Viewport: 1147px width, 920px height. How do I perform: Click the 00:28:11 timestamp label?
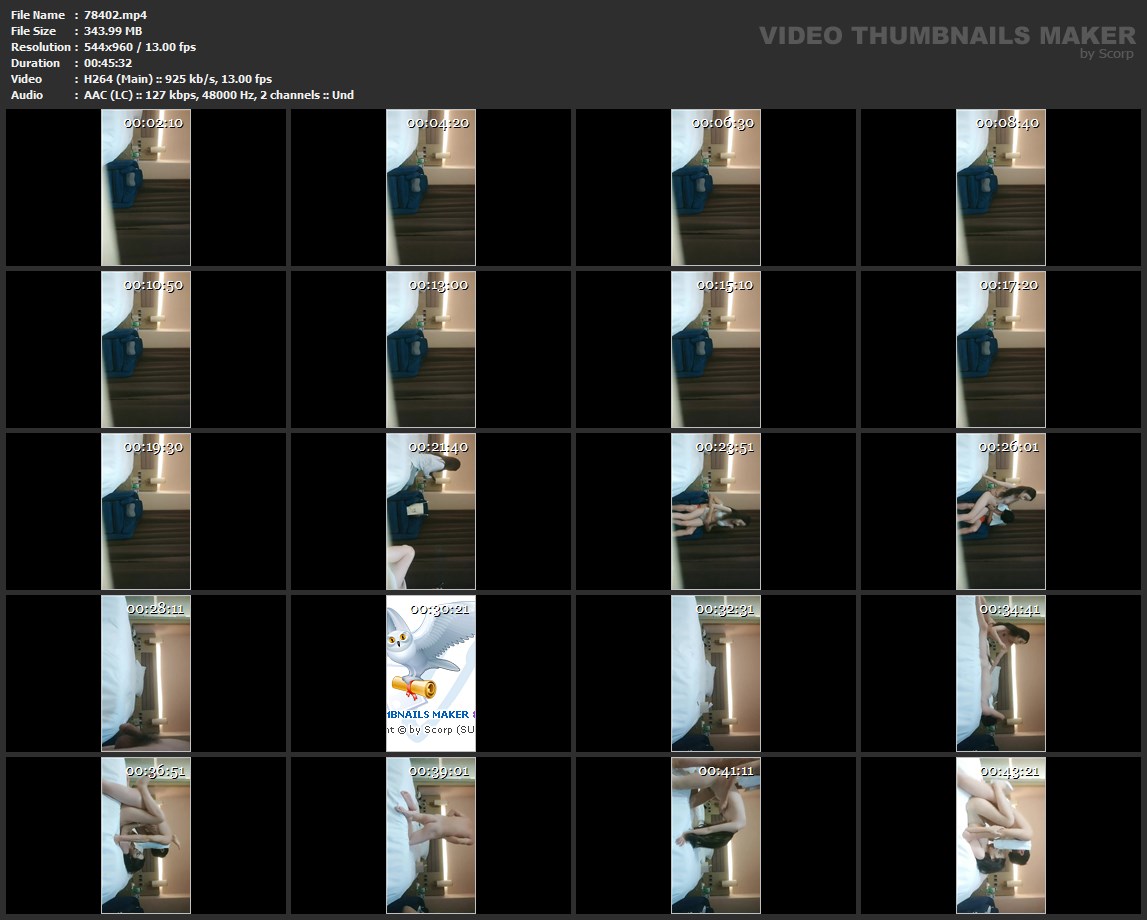tap(154, 608)
